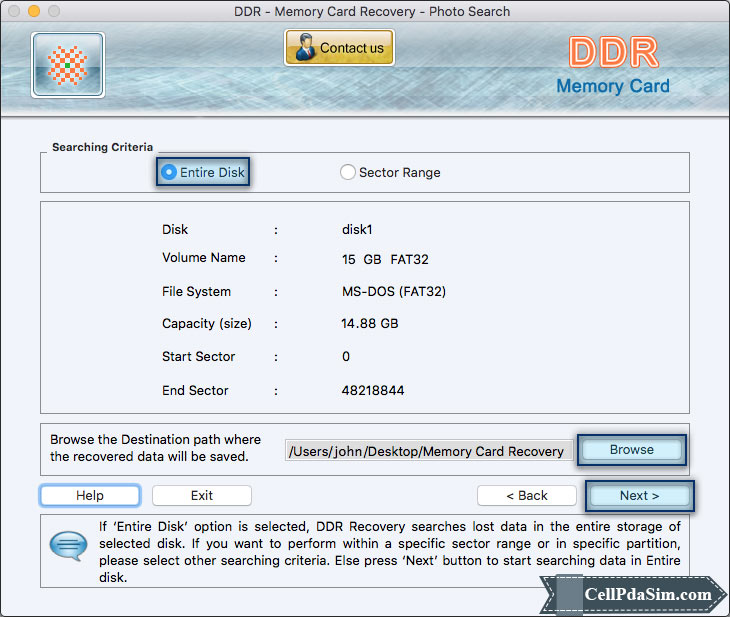
Task: Click the window title 'DDR - Memory Card Recovery'
Action: pos(372,11)
